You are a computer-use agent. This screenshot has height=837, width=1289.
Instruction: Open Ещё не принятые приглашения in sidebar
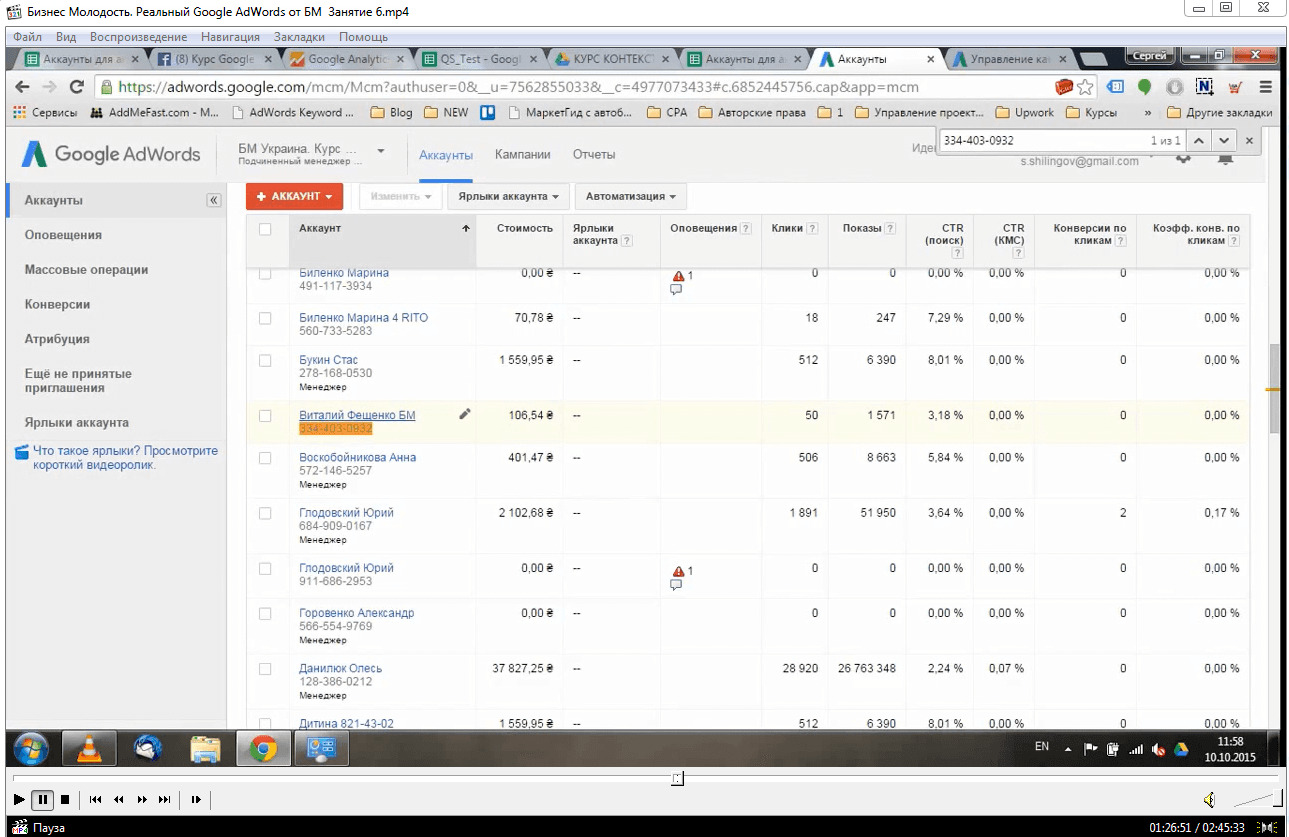[78, 381]
